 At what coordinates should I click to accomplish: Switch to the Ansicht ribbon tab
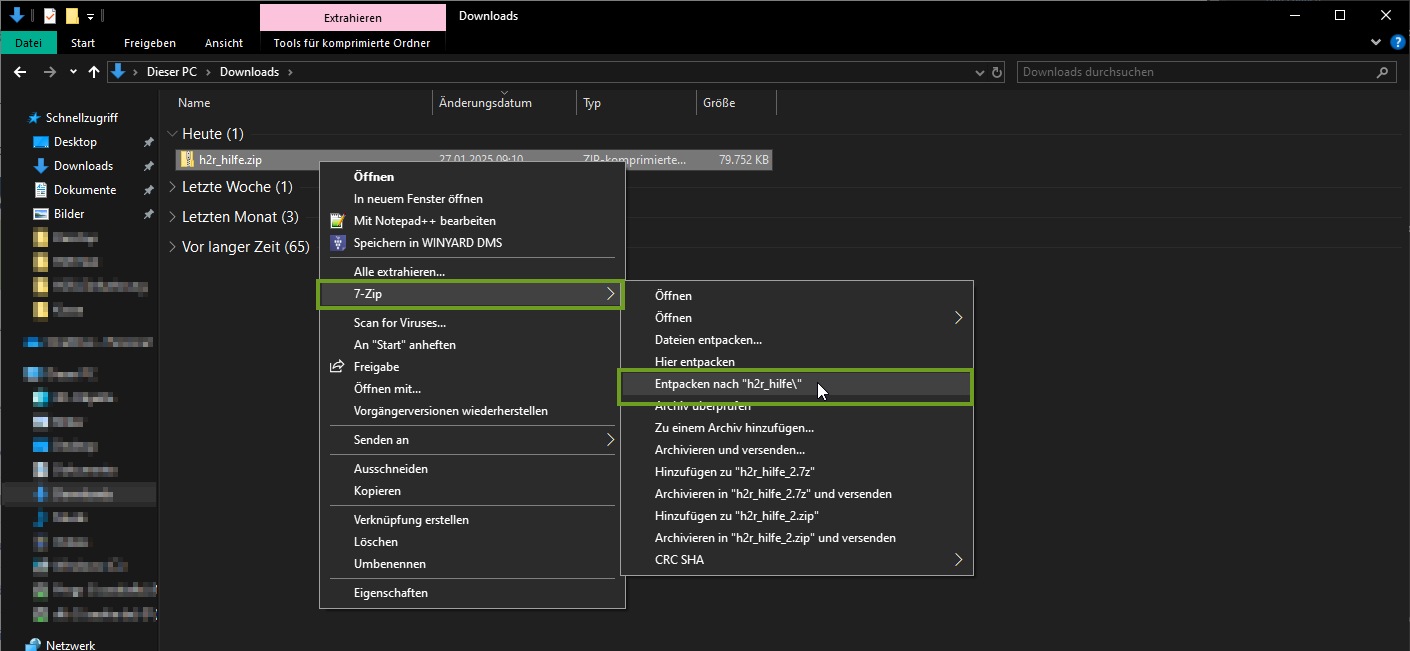(x=224, y=43)
